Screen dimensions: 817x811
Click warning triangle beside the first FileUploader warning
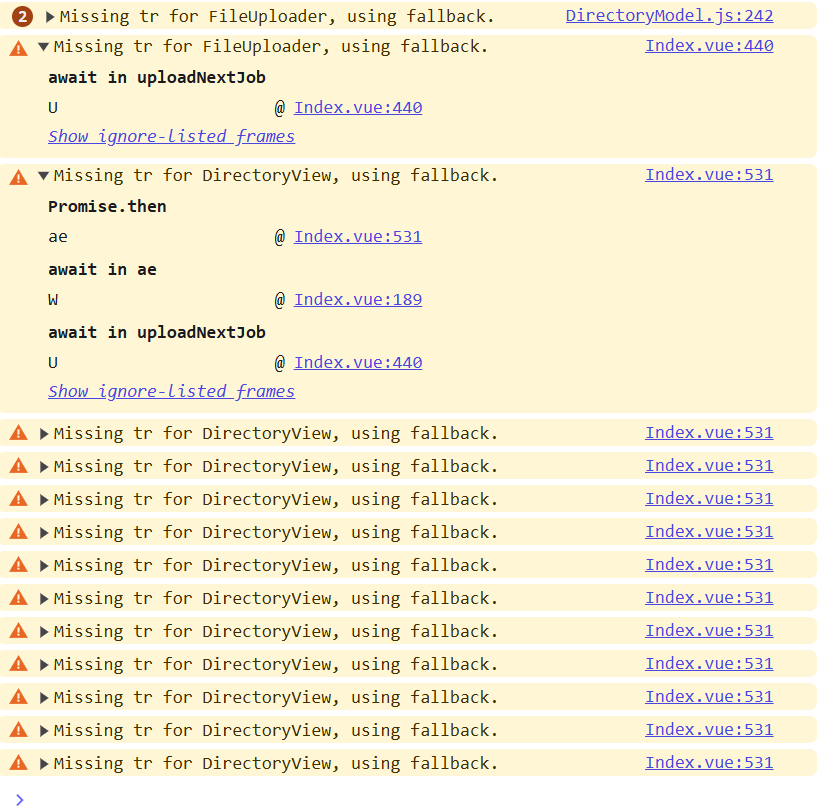pyautogui.click(x=16, y=46)
